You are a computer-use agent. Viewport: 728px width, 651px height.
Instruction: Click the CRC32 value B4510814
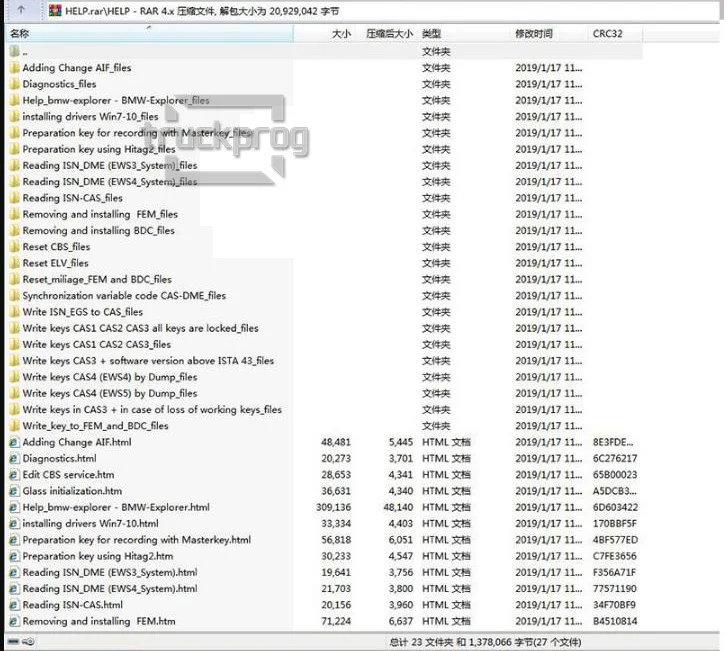pyautogui.click(x=615, y=621)
